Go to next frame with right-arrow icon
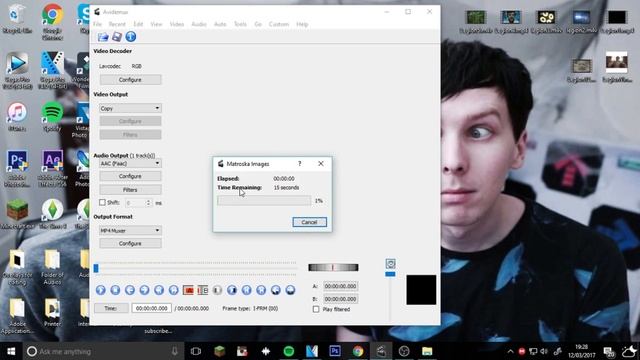This screenshot has height=360, width=640. [144, 290]
